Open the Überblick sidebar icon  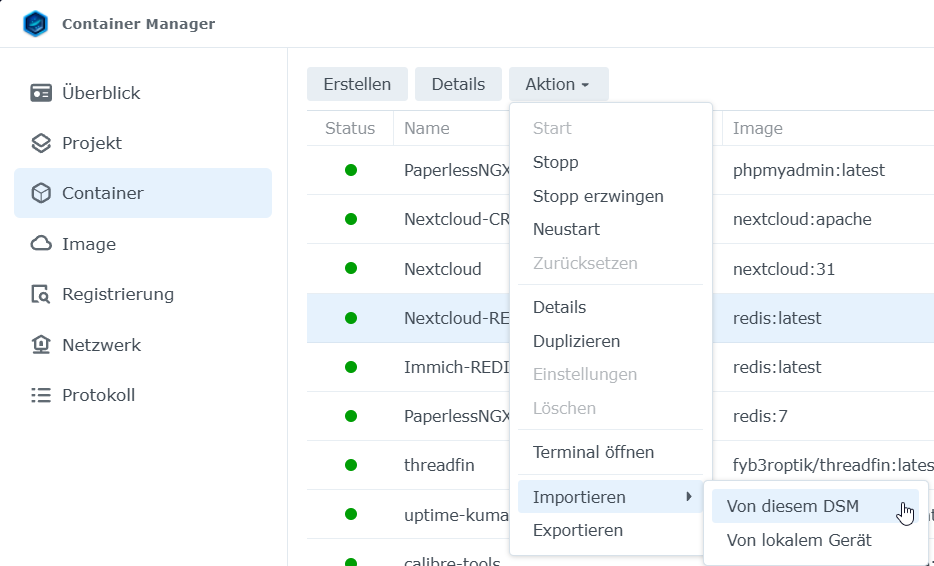tap(41, 93)
